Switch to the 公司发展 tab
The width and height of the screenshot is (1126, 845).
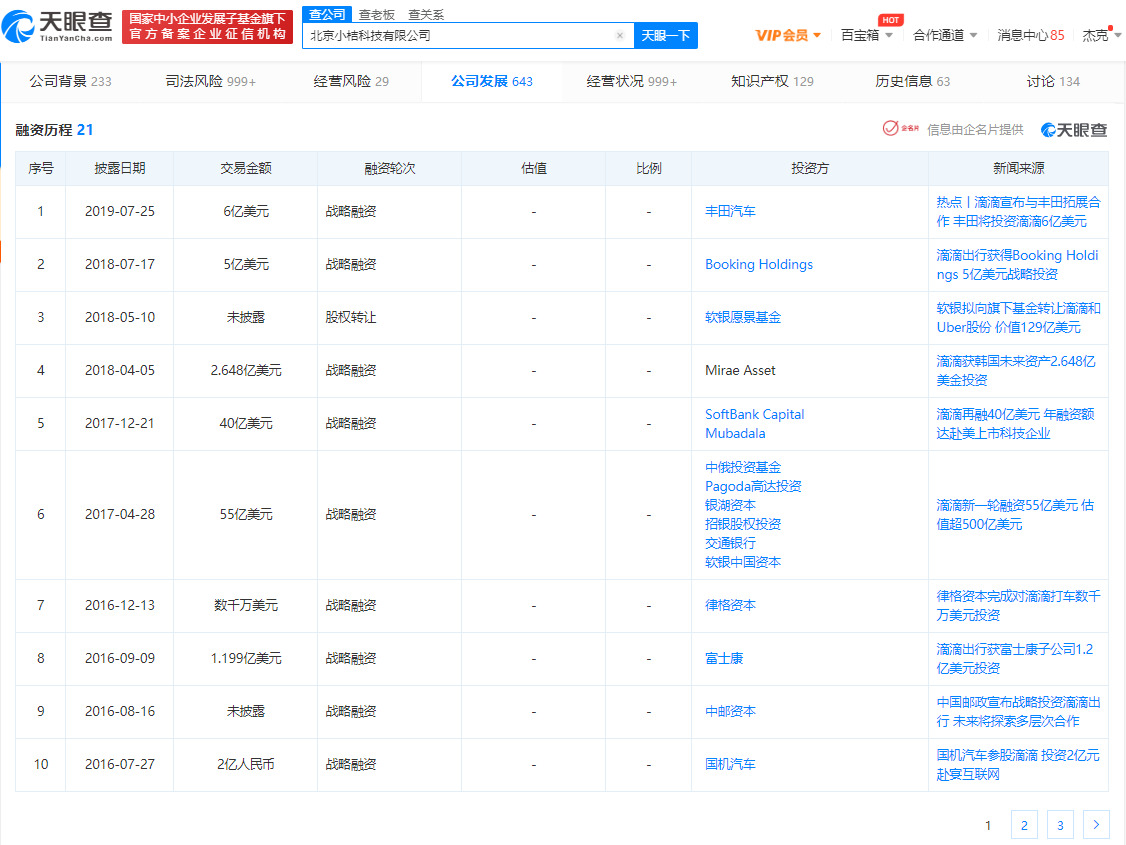coord(492,81)
